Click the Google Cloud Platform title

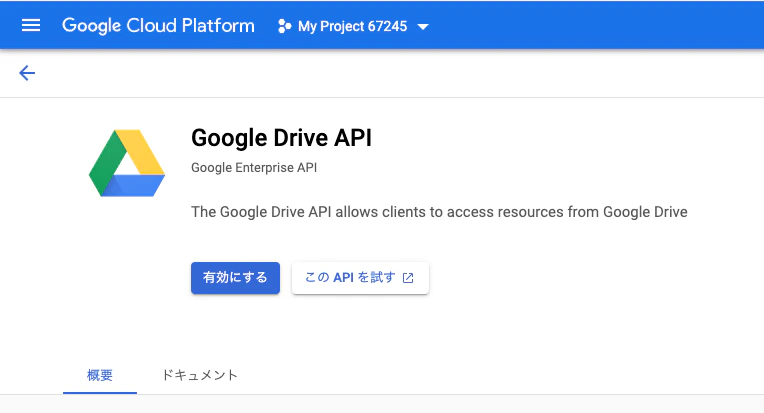point(158,26)
